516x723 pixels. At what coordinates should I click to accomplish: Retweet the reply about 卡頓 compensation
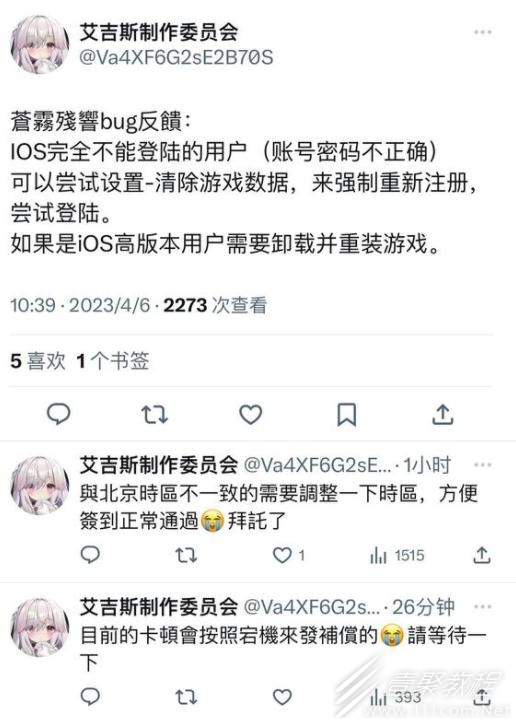pyautogui.click(x=186, y=697)
